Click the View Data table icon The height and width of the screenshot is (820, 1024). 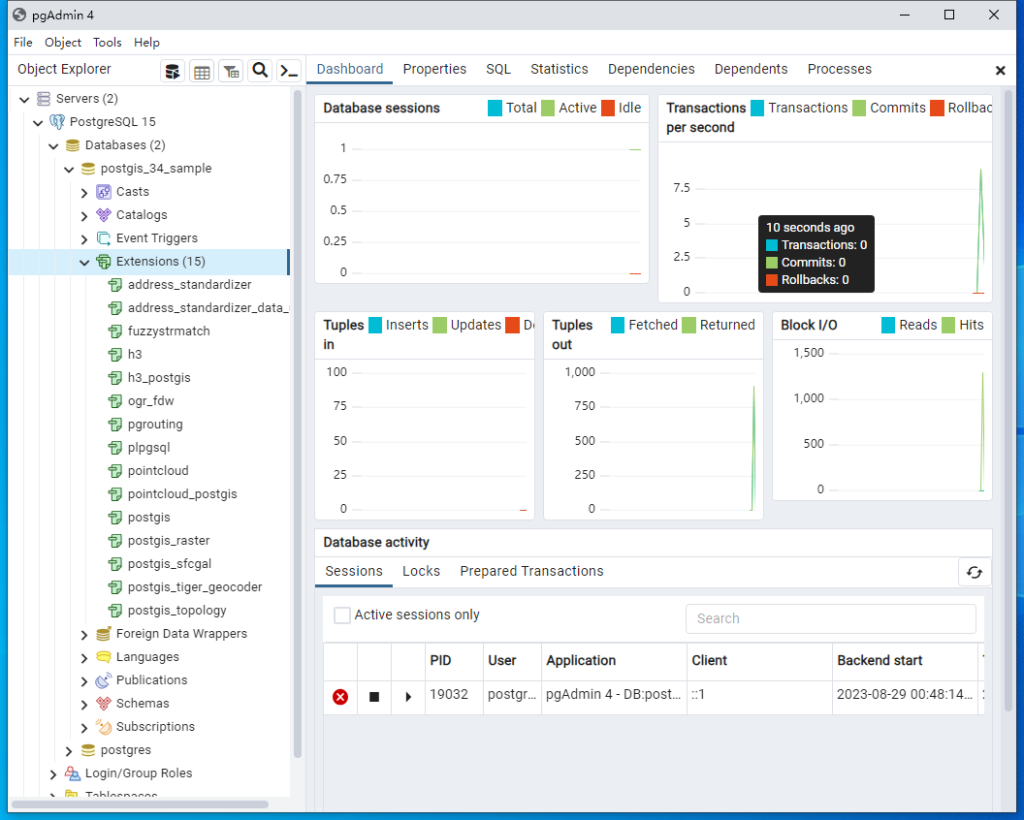(202, 71)
